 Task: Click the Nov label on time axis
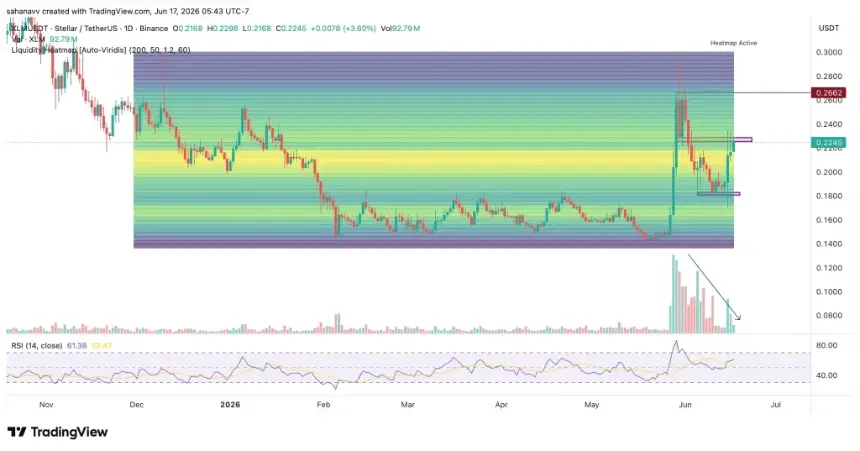click(46, 404)
